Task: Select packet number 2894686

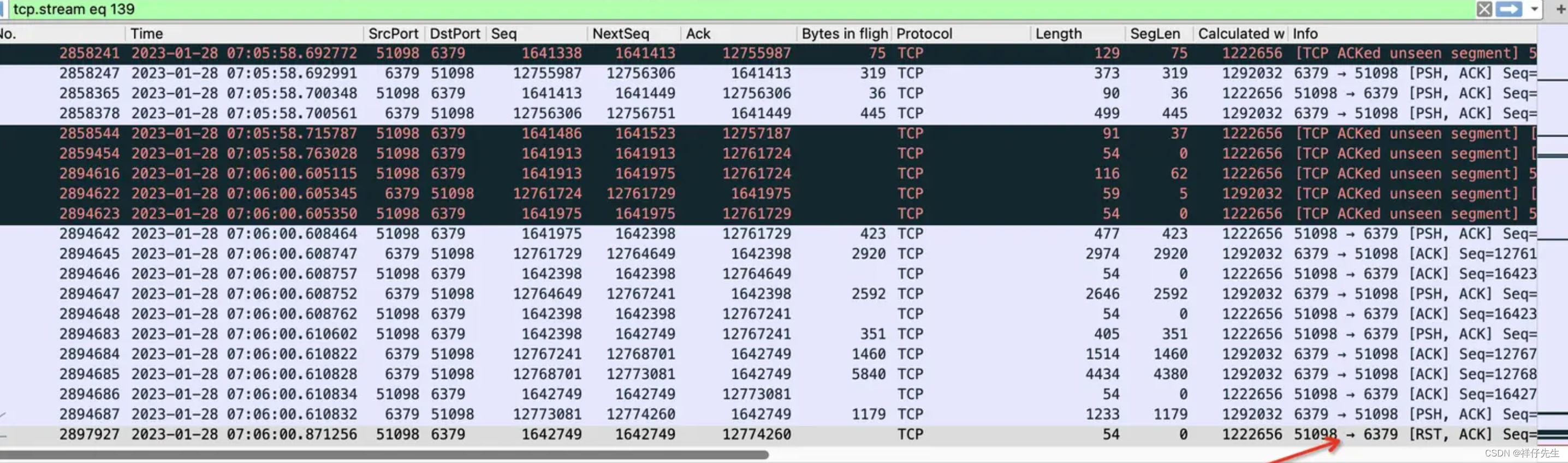Action: 768,395
